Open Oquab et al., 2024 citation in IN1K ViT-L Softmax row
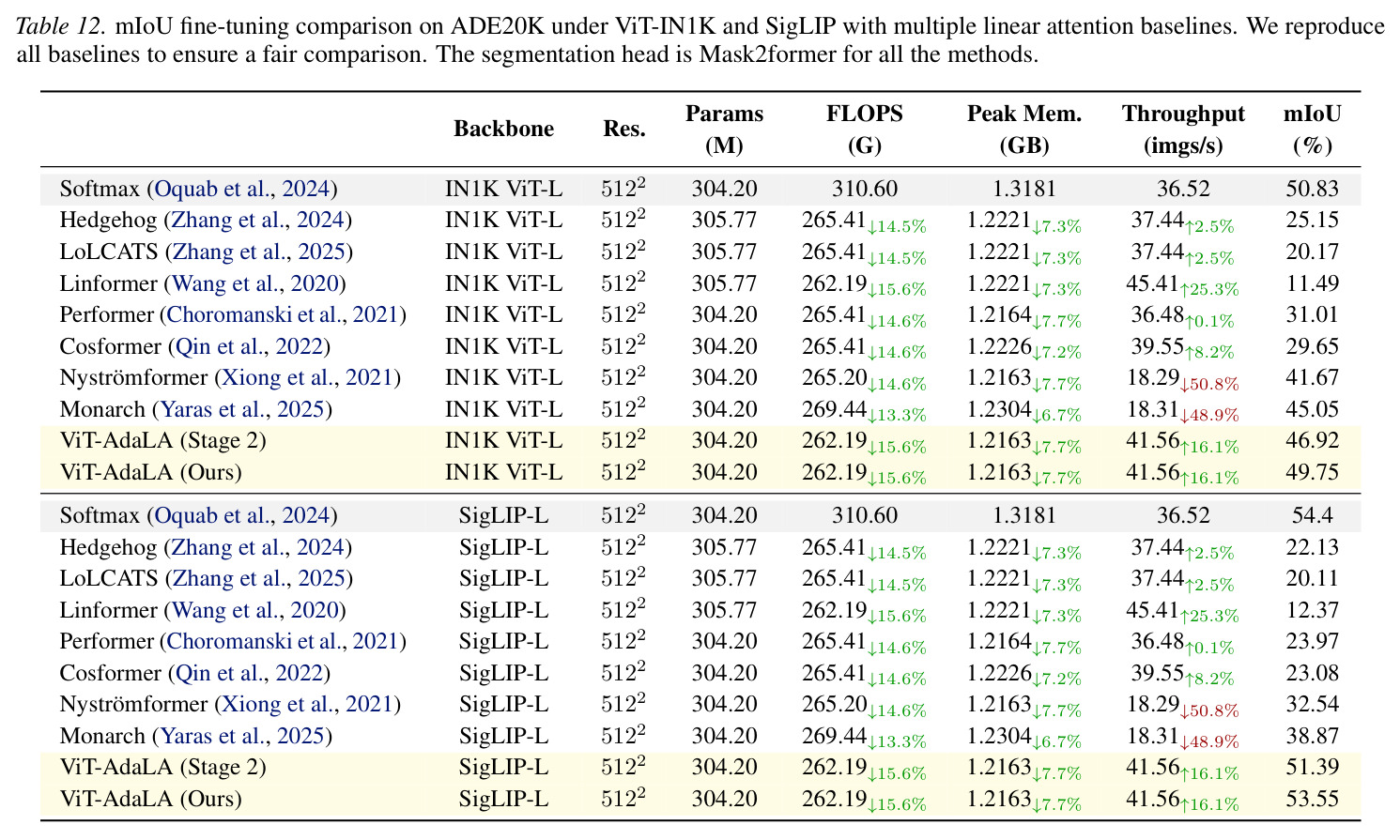This screenshot has width=1400, height=840. [x=242, y=189]
